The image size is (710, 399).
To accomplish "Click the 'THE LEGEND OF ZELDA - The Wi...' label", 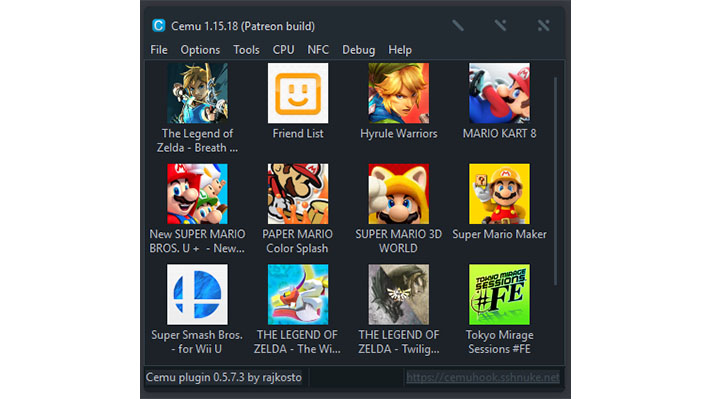I will [x=297, y=342].
